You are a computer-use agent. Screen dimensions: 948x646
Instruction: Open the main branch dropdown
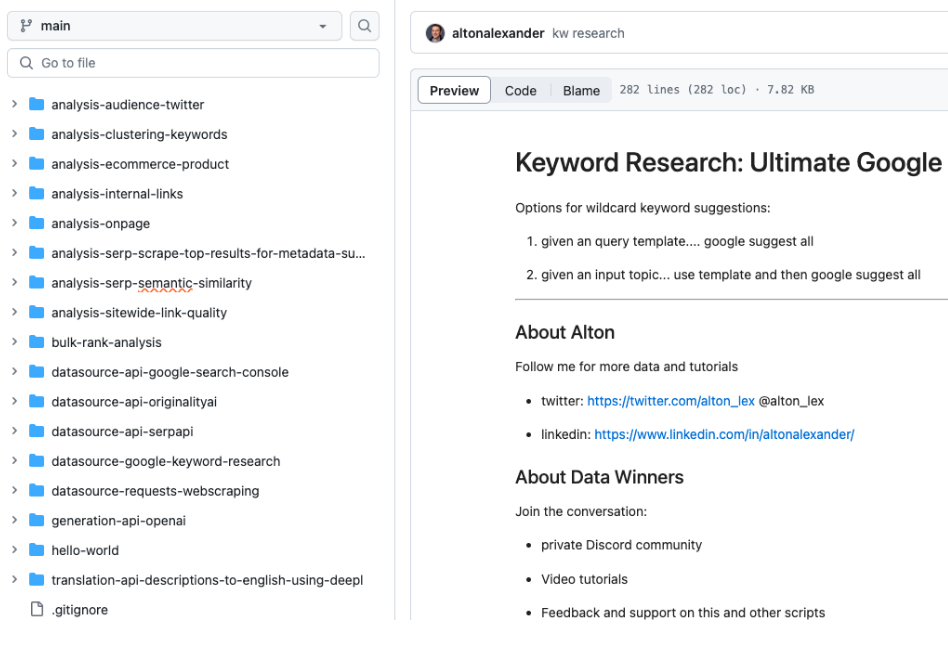coord(174,26)
